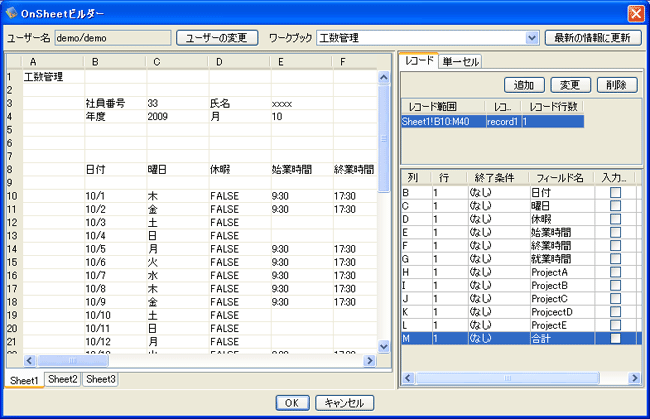Image resolution: width=650 pixels, height=419 pixels.
Task: Select the Sheet2 tab
Action: [x=62, y=380]
